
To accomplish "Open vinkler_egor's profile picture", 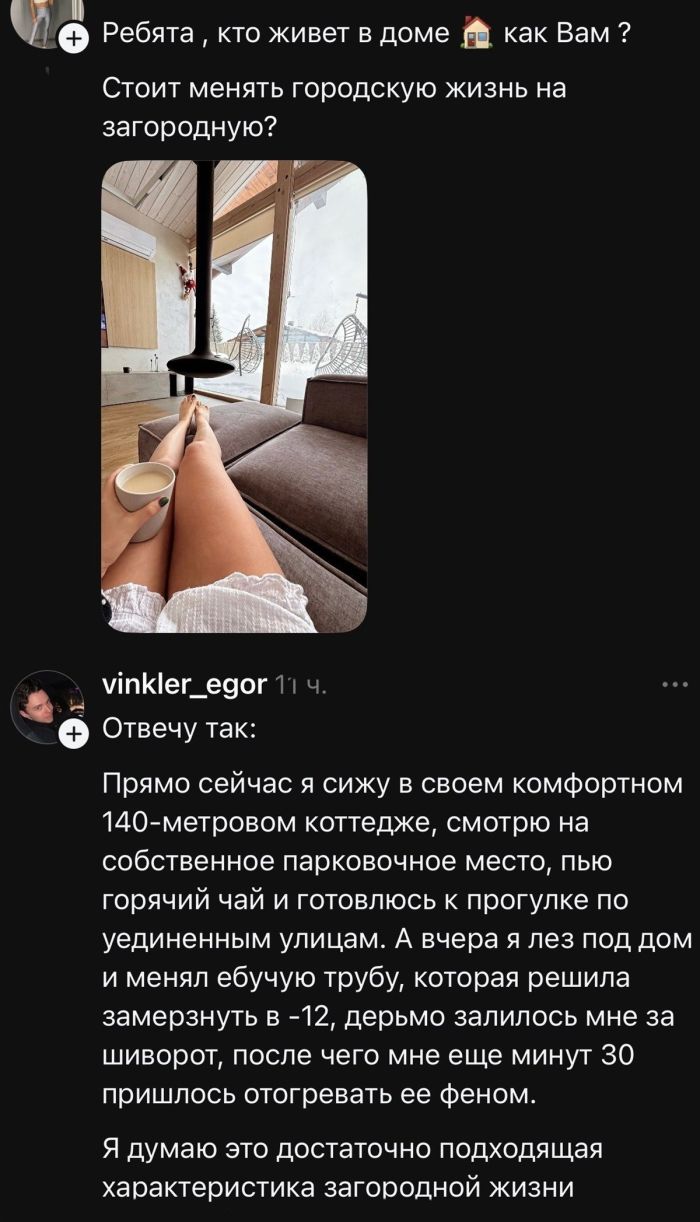I will pyautogui.click(x=46, y=707).
